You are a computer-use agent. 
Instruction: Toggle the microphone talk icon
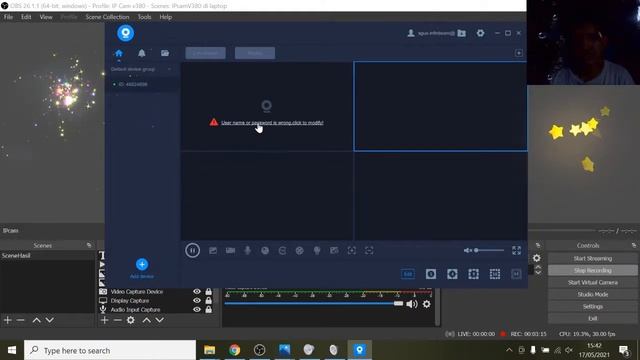[x=247, y=250]
